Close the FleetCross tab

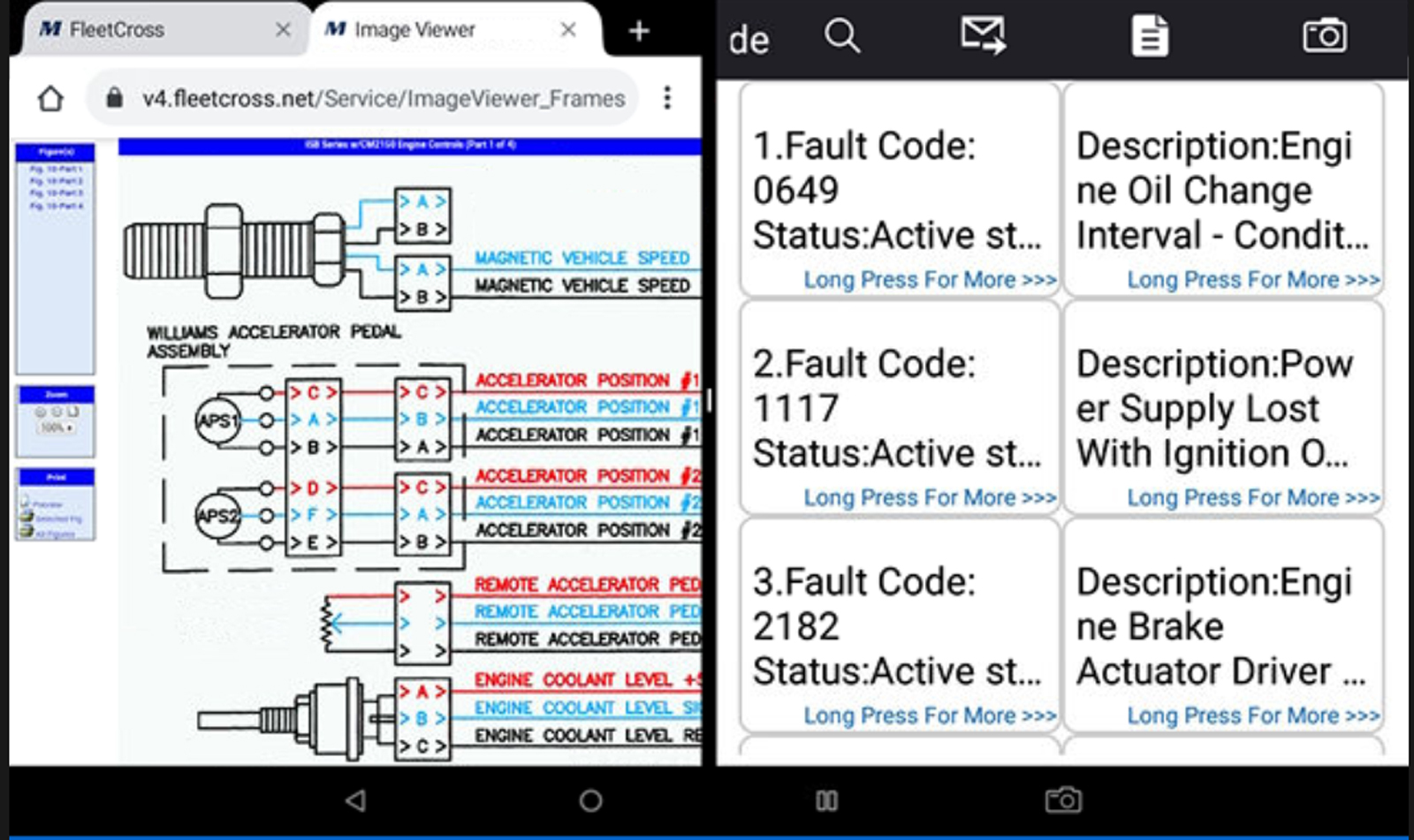pyautogui.click(x=283, y=30)
